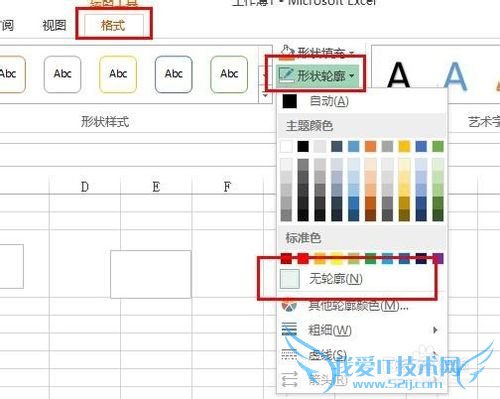Switch to the 格式 ribbon tab
Image resolution: width=500 pixels, height=399 pixels.
point(113,25)
